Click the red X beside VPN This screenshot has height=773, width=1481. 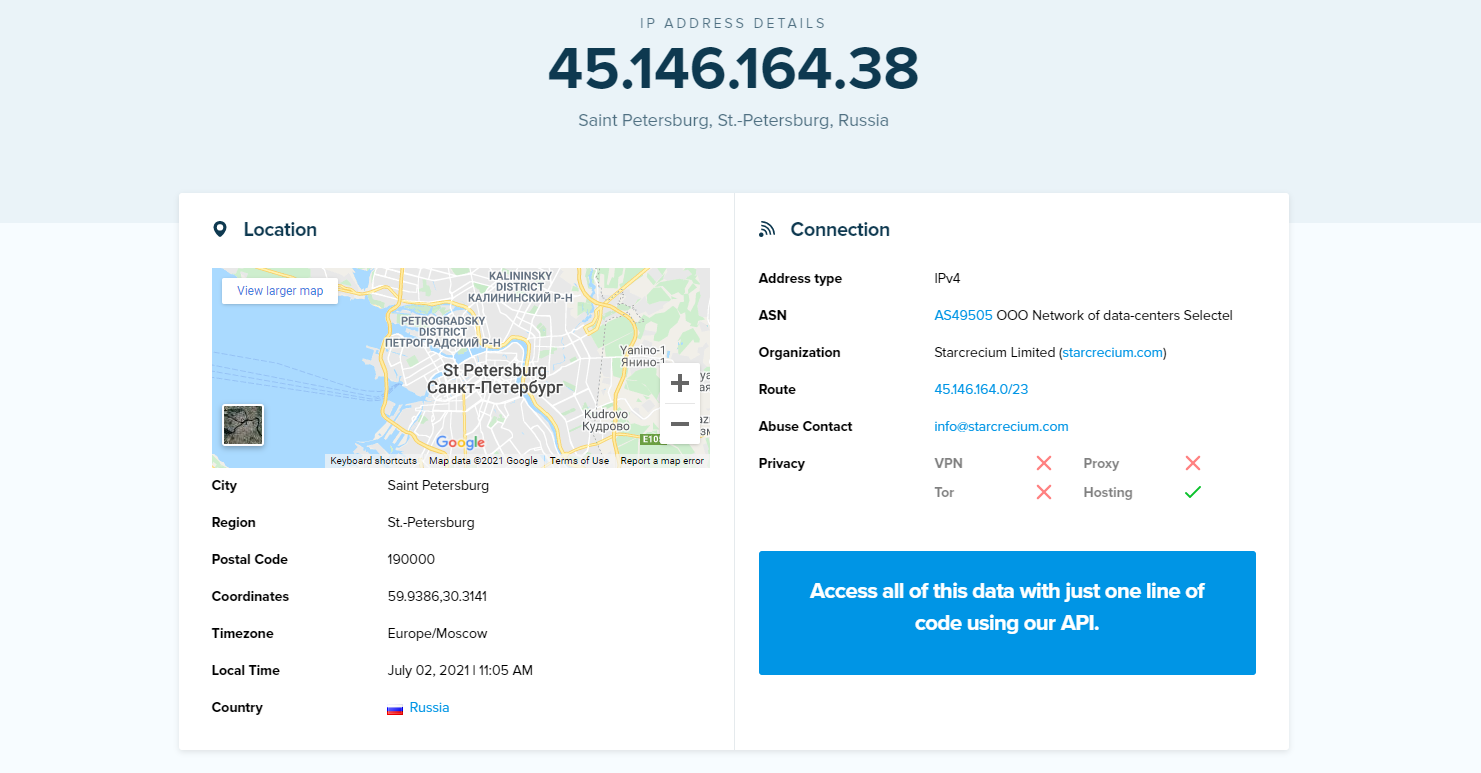(x=1044, y=463)
